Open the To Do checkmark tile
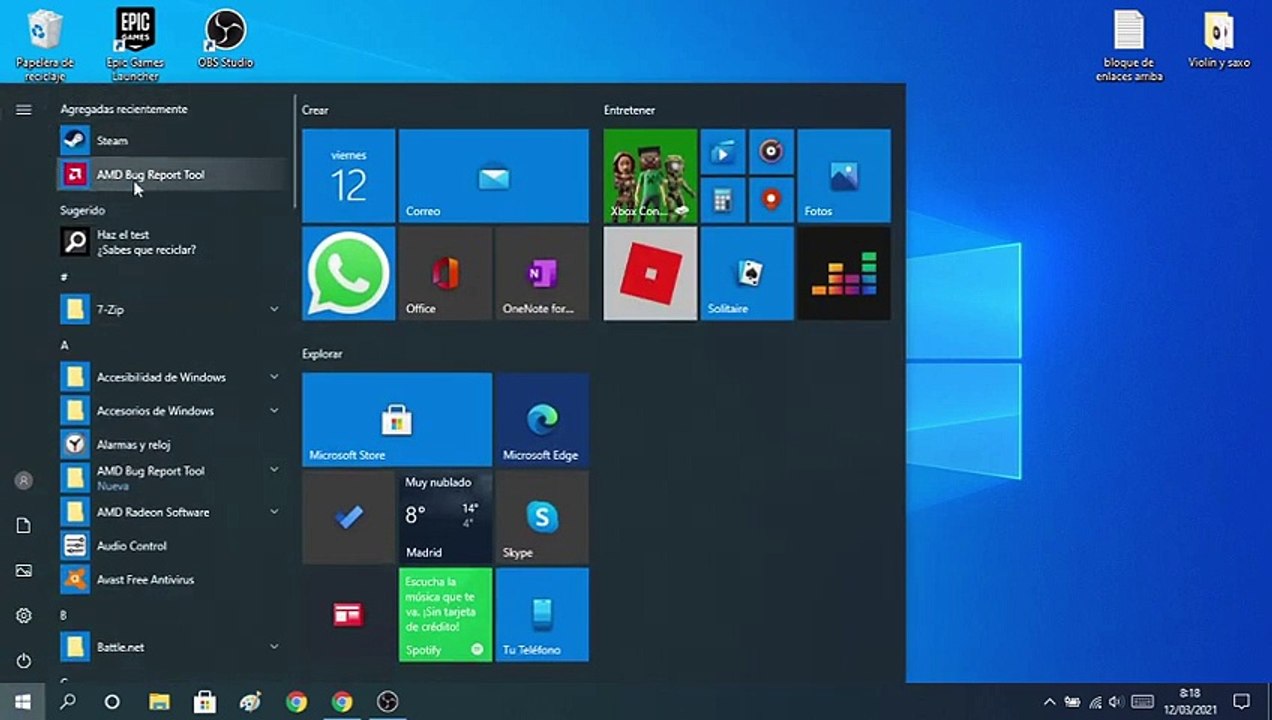Screen dimensions: 1272x720 [x=348, y=517]
